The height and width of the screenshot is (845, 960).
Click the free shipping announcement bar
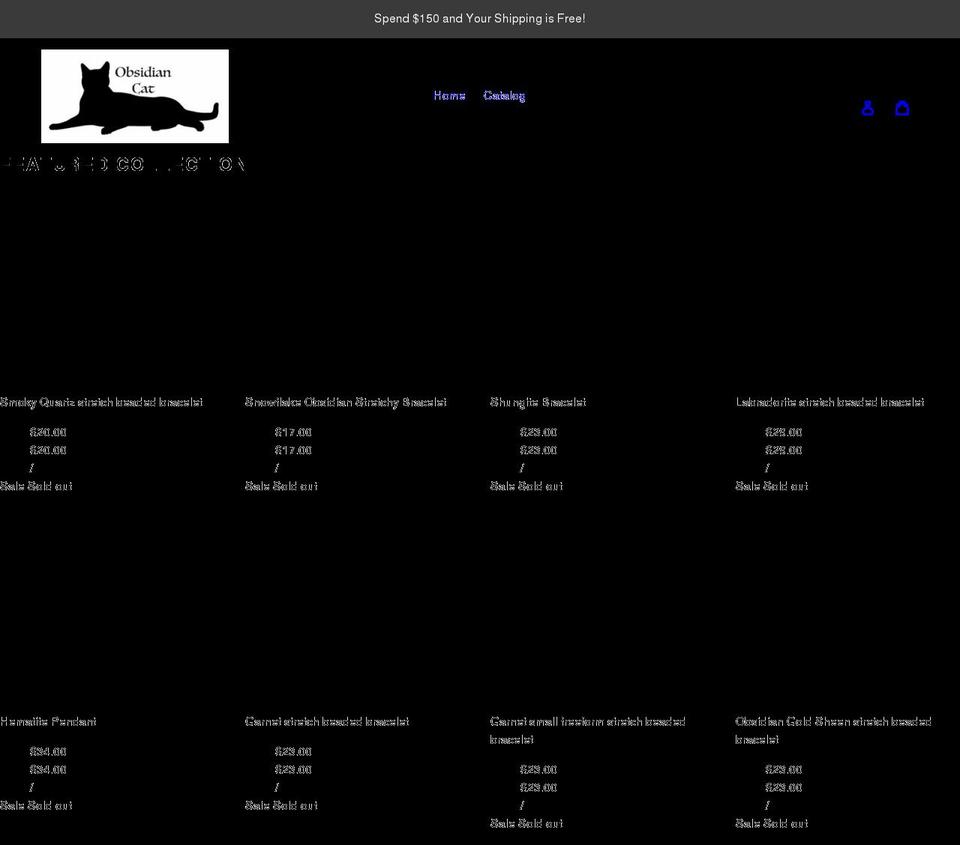click(x=480, y=18)
